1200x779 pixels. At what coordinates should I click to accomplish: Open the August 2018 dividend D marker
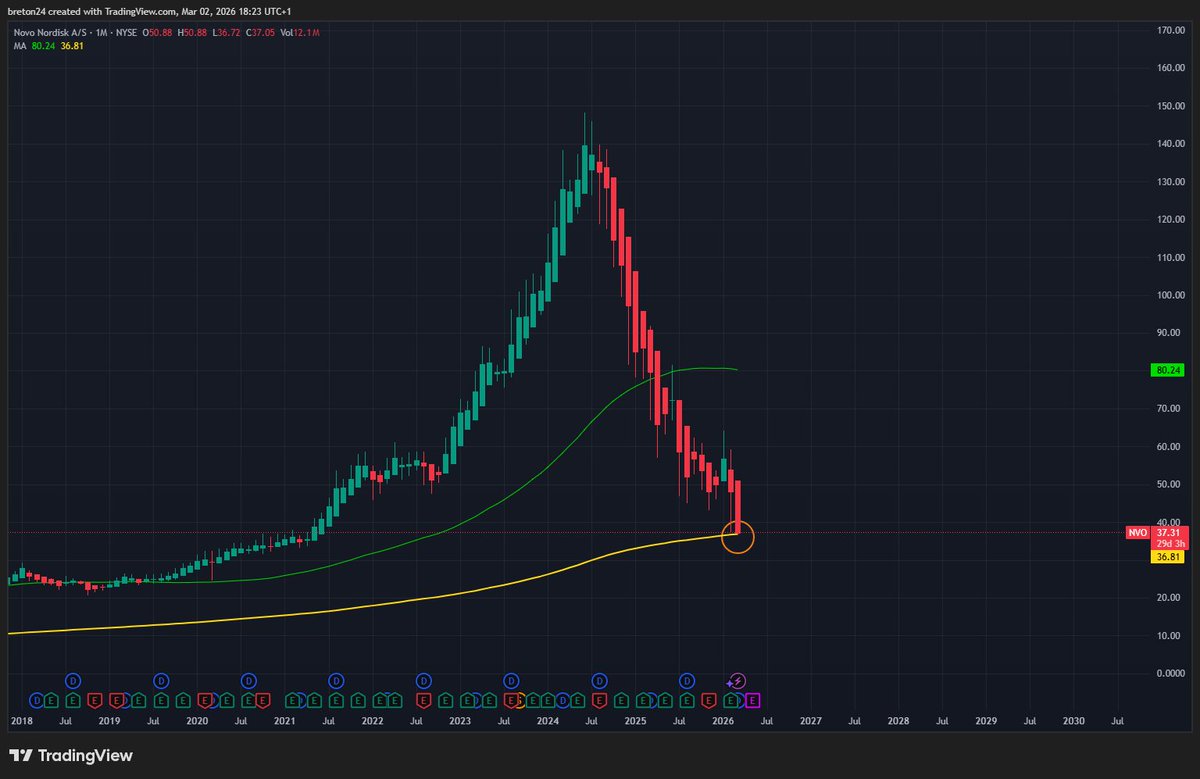(x=73, y=681)
